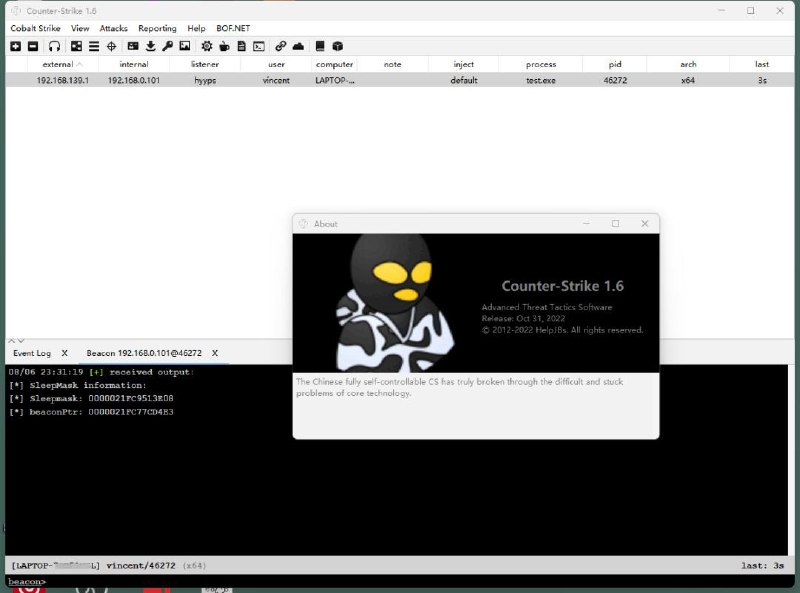
Task: Click the cloud icon in toolbar
Action: (x=298, y=46)
